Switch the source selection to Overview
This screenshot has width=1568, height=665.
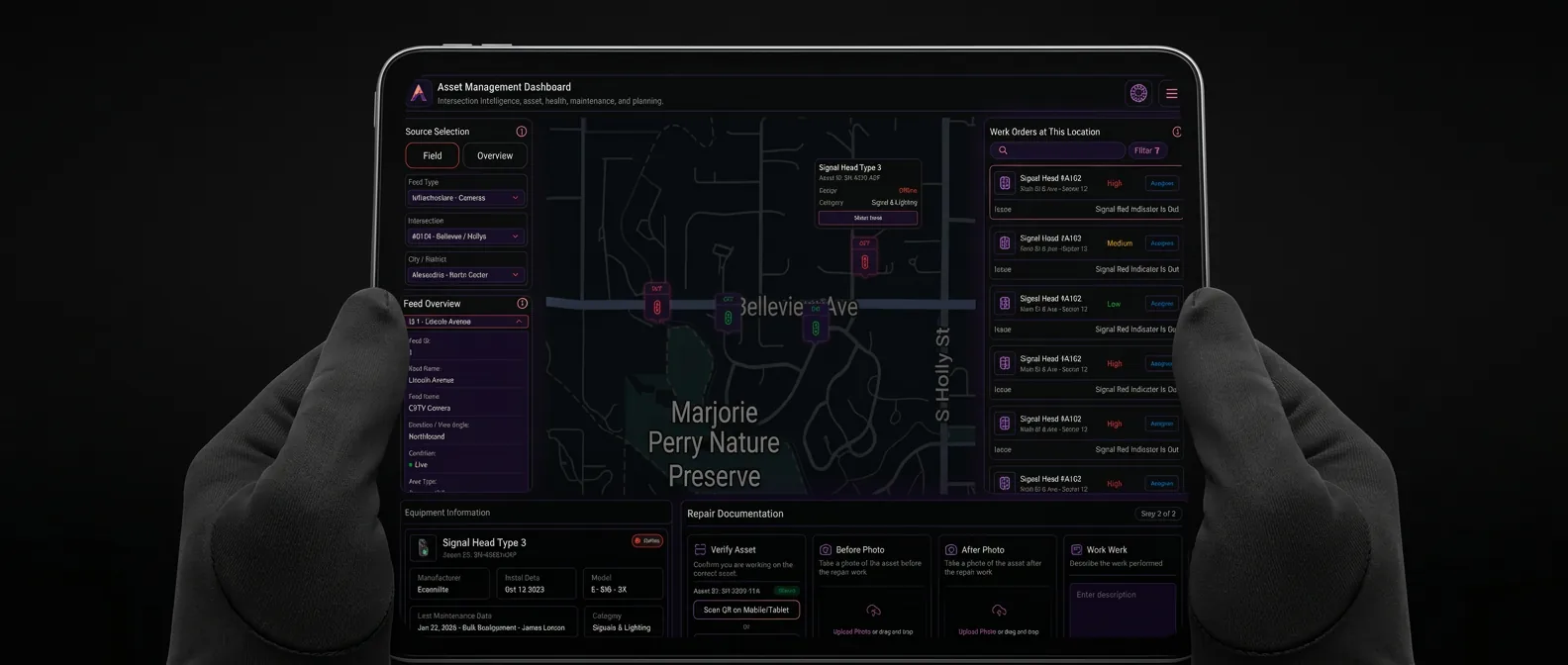495,155
